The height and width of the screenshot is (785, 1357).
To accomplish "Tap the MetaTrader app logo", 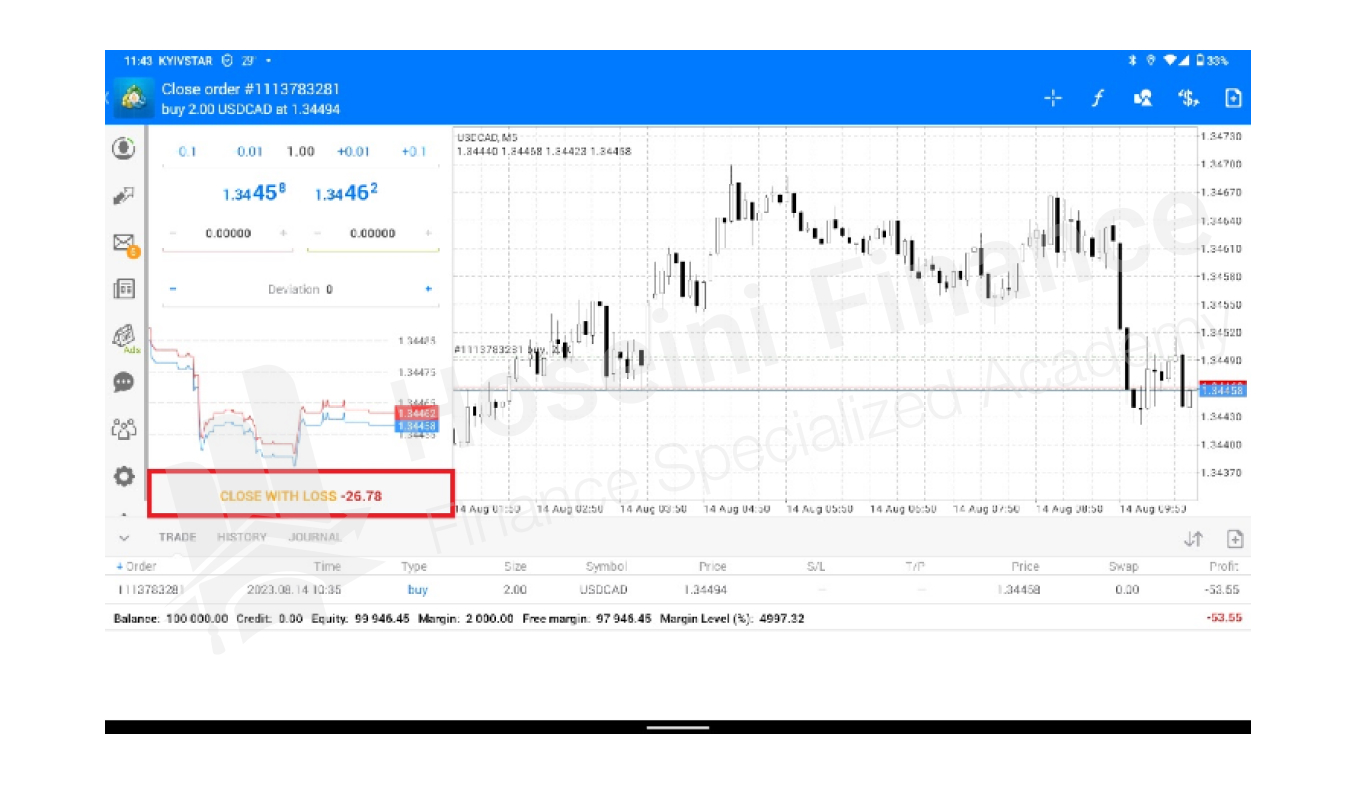I will tap(133, 98).
